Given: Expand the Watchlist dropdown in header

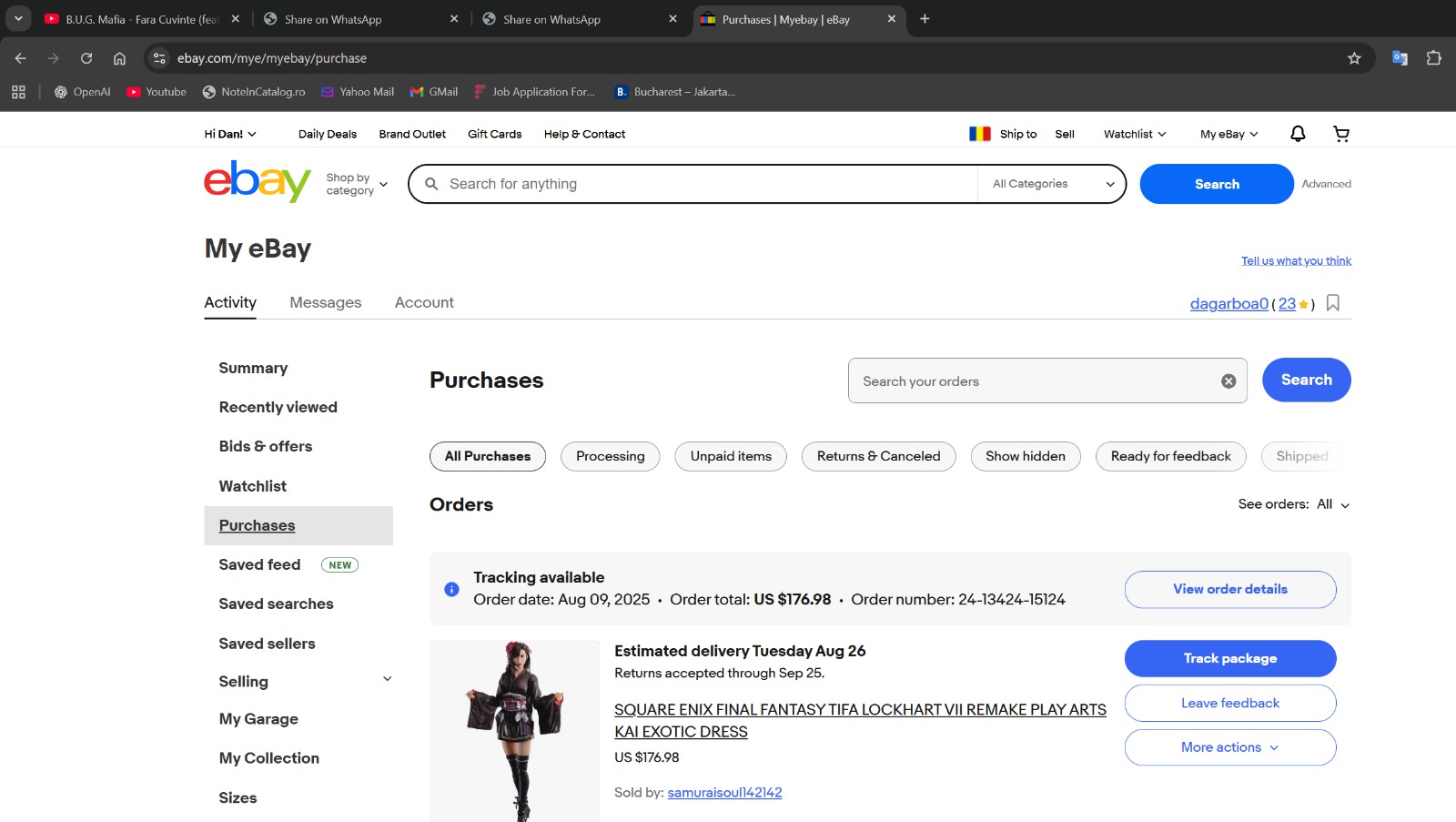Looking at the screenshot, I should [x=1135, y=134].
